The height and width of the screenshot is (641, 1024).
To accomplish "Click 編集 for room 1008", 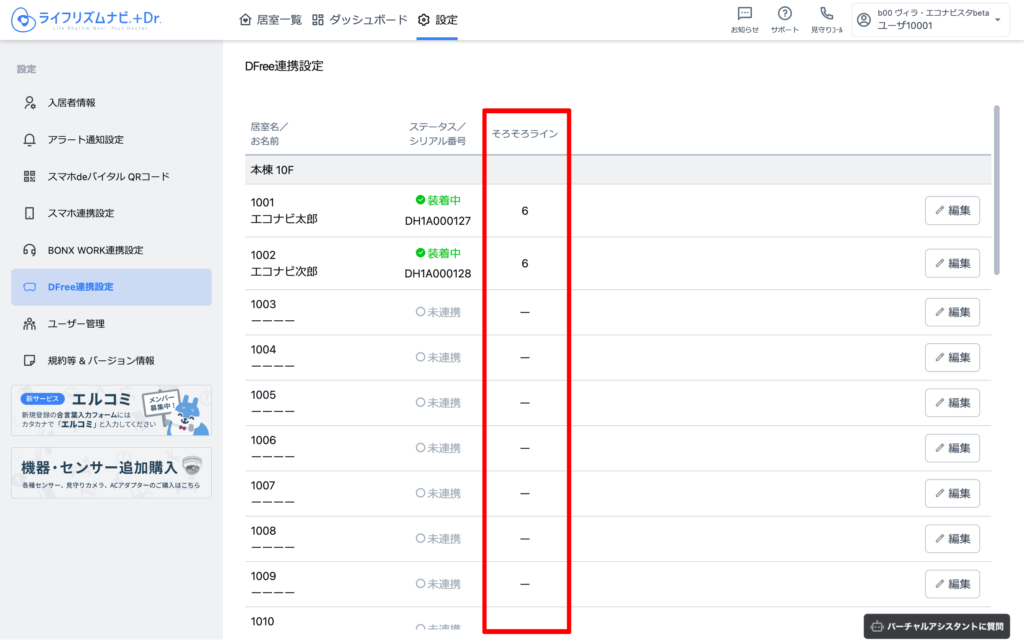I will pyautogui.click(x=952, y=539).
